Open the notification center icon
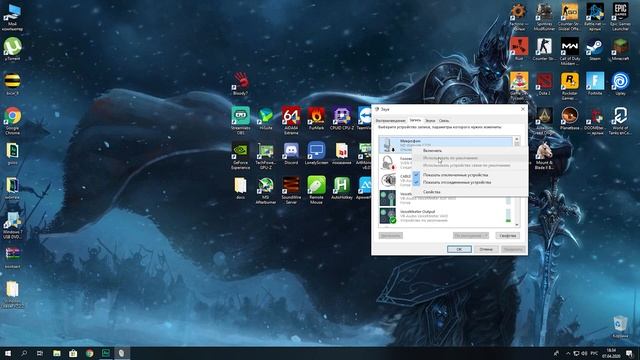The height and width of the screenshot is (360, 640). click(629, 353)
